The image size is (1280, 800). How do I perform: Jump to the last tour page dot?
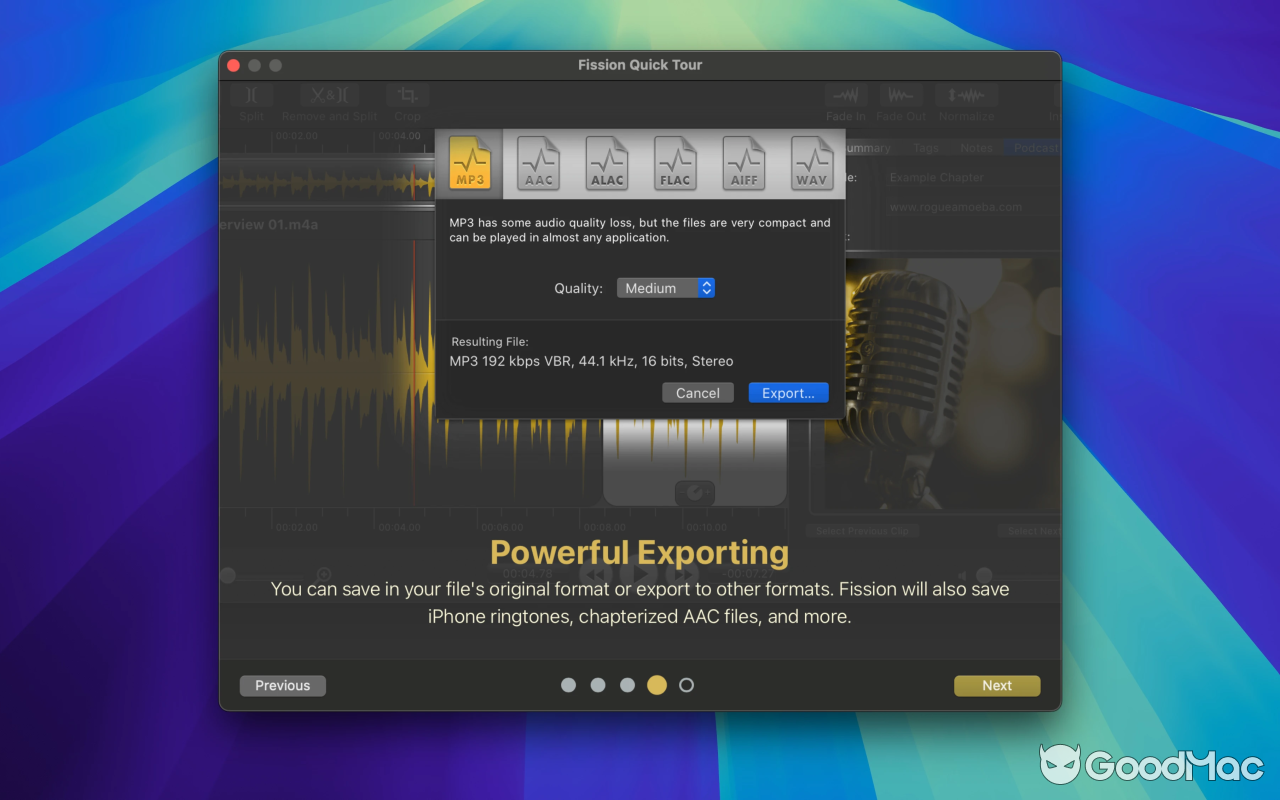686,685
